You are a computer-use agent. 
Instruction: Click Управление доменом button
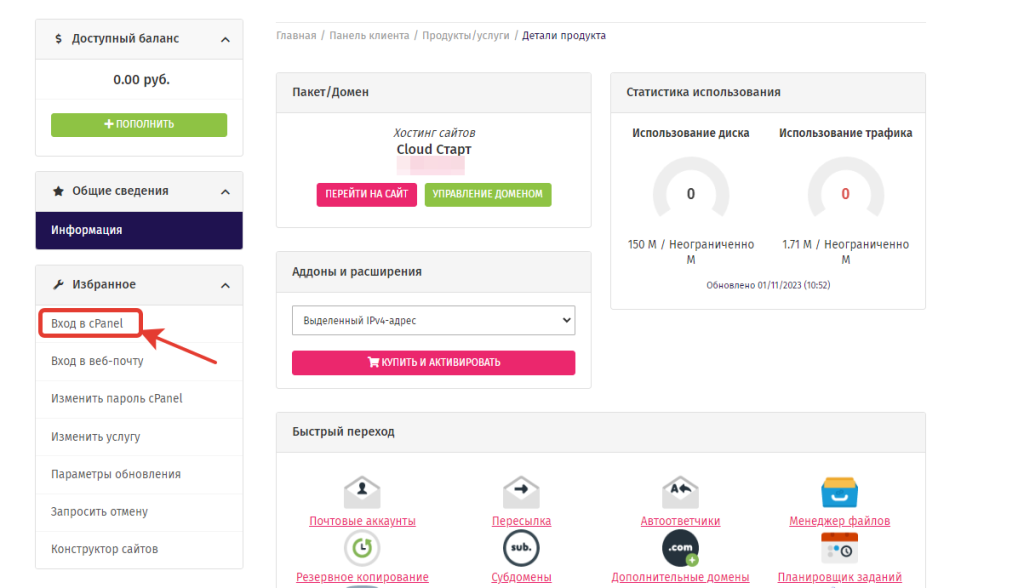pyautogui.click(x=488, y=194)
